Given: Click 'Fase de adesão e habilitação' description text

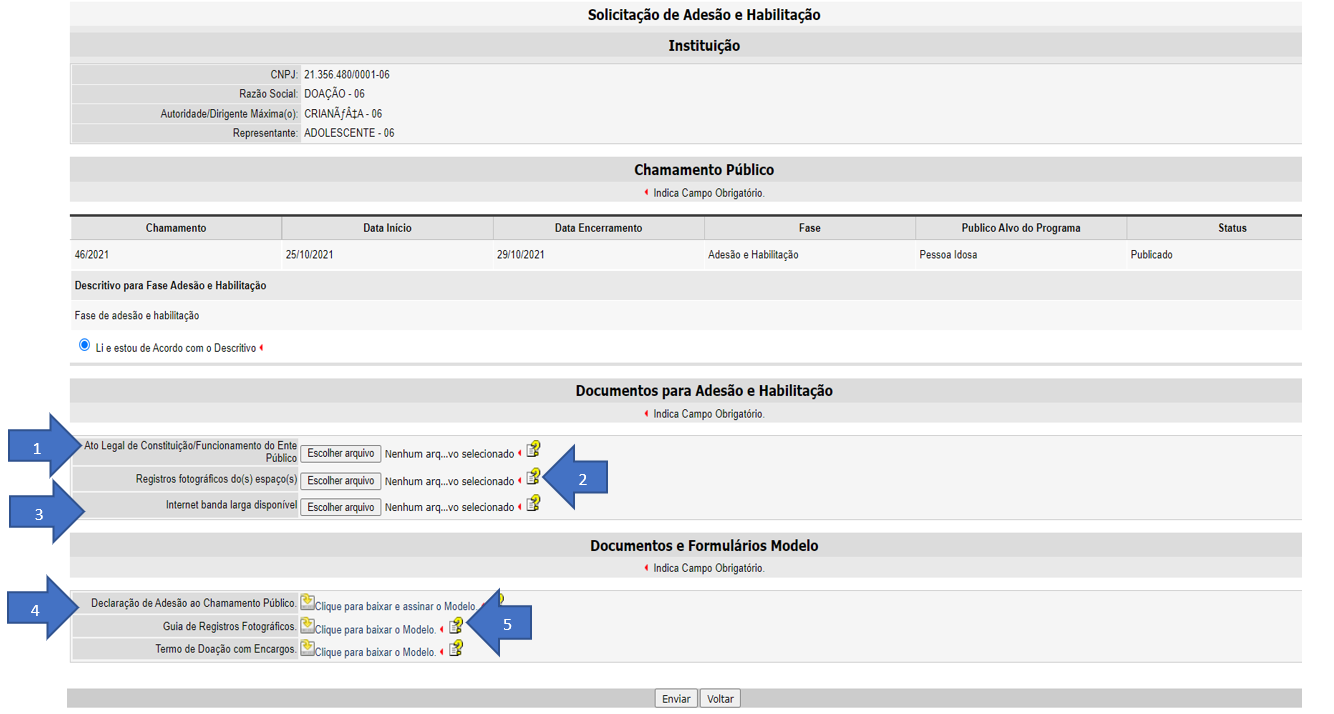Looking at the screenshot, I should click(x=137, y=316).
